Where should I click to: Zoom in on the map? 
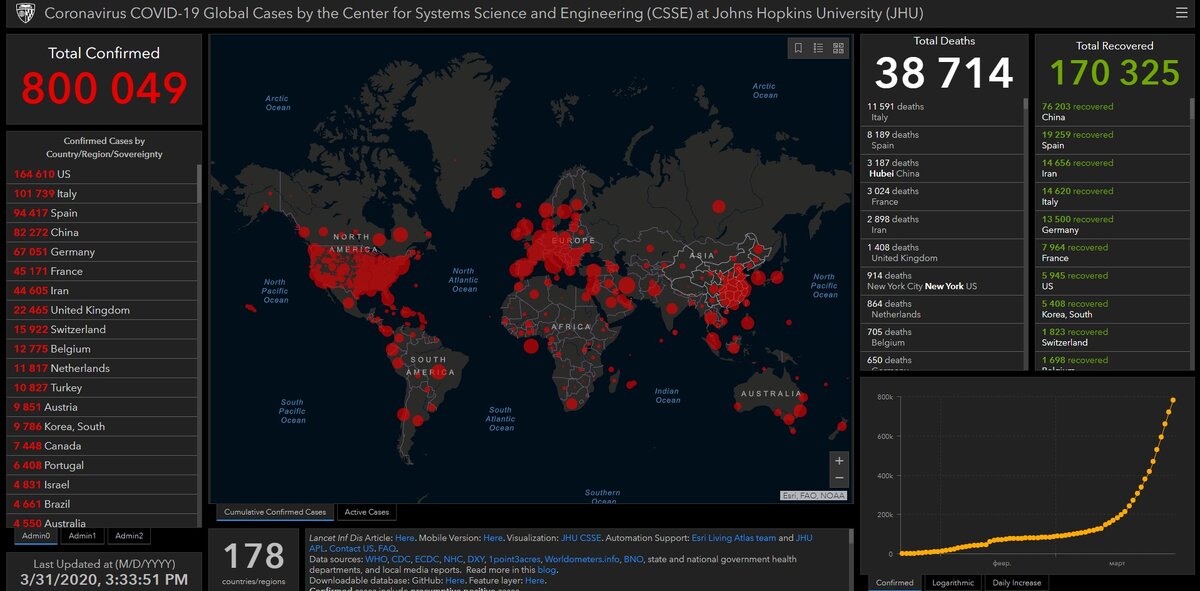[839, 460]
